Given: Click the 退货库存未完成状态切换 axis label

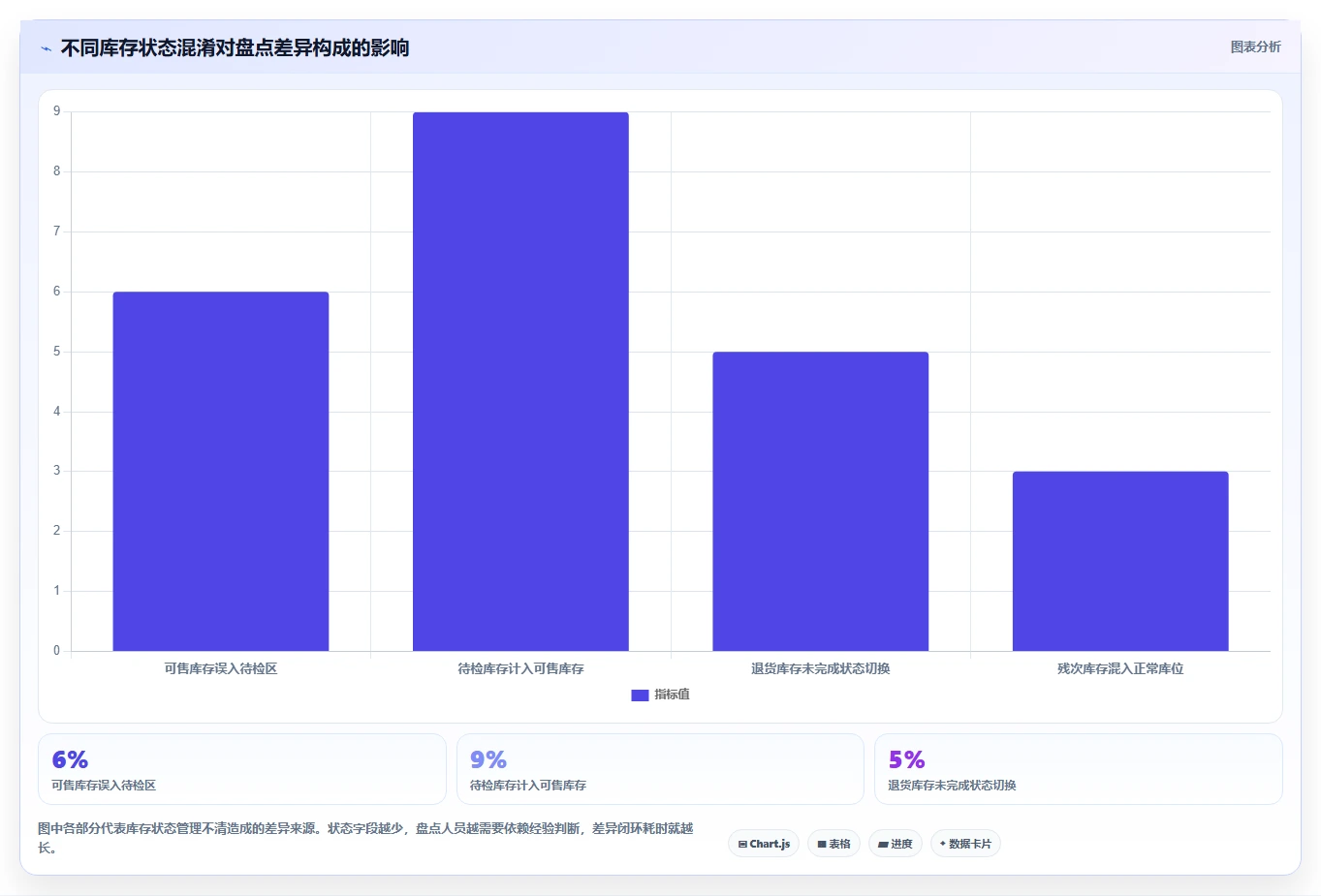Looking at the screenshot, I should pyautogui.click(x=821, y=668).
